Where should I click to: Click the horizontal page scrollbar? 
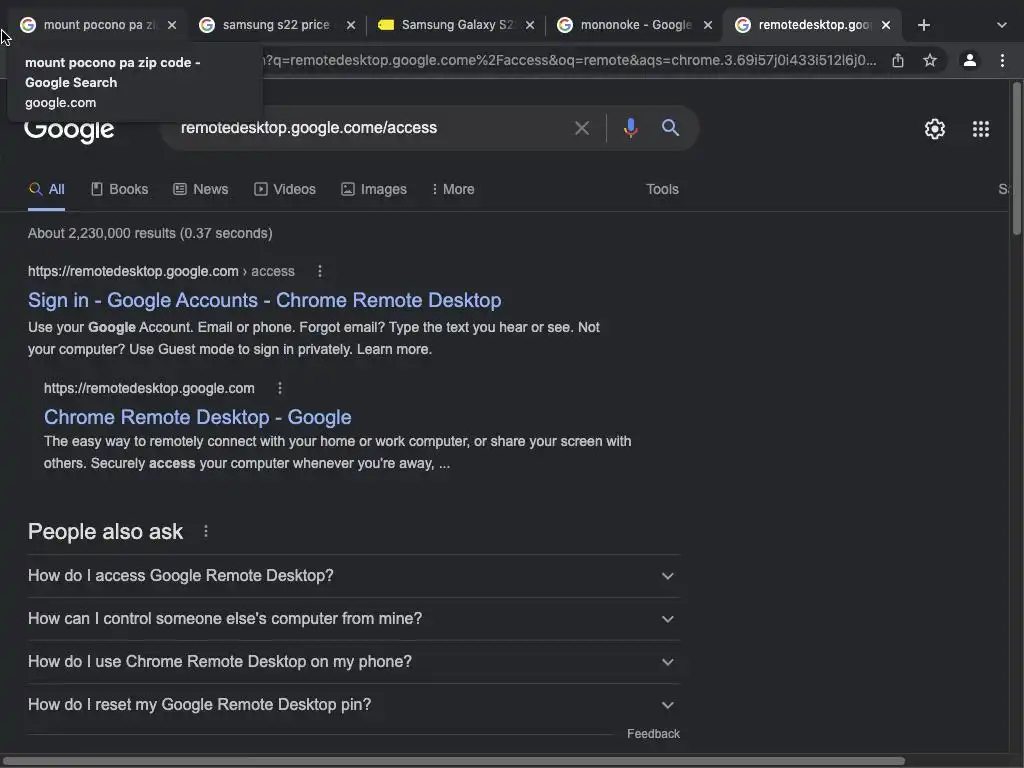[x=453, y=761]
